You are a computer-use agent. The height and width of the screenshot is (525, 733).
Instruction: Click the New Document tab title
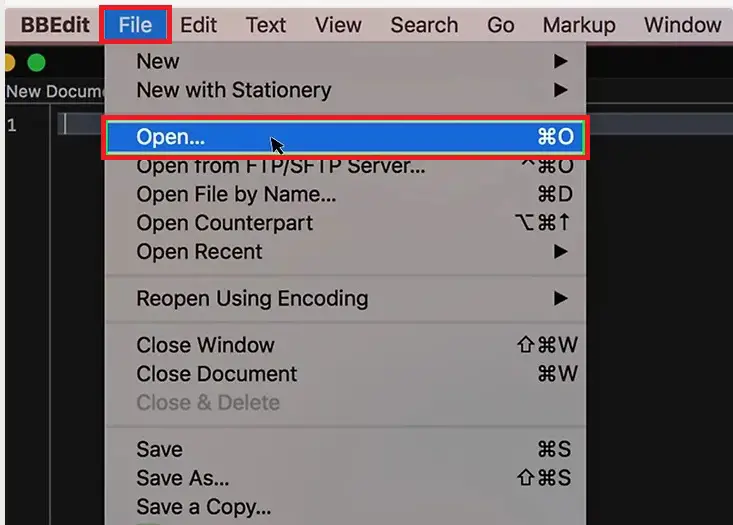[55, 91]
